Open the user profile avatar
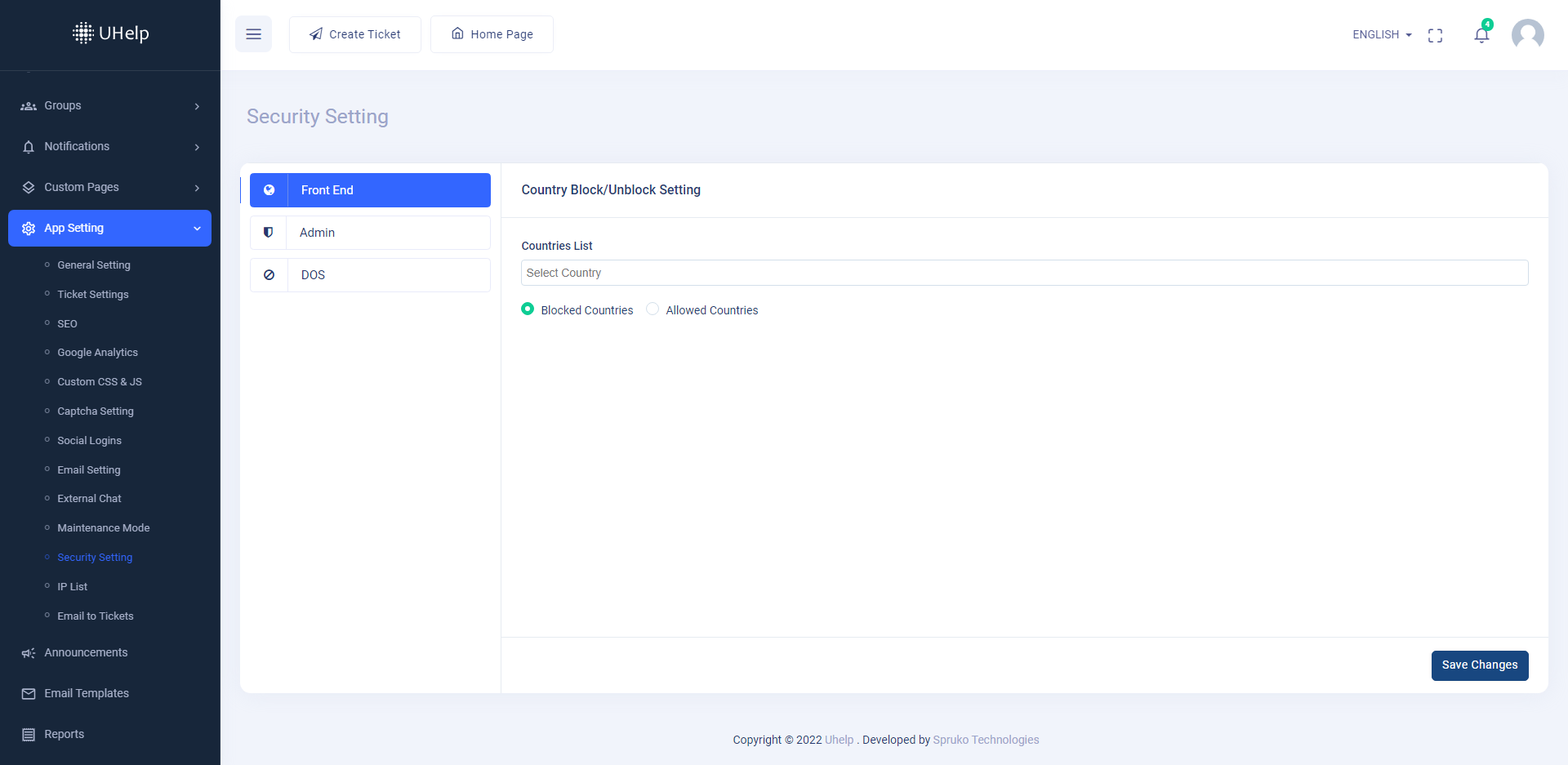Viewport: 1568px width, 765px height. 1527,35
